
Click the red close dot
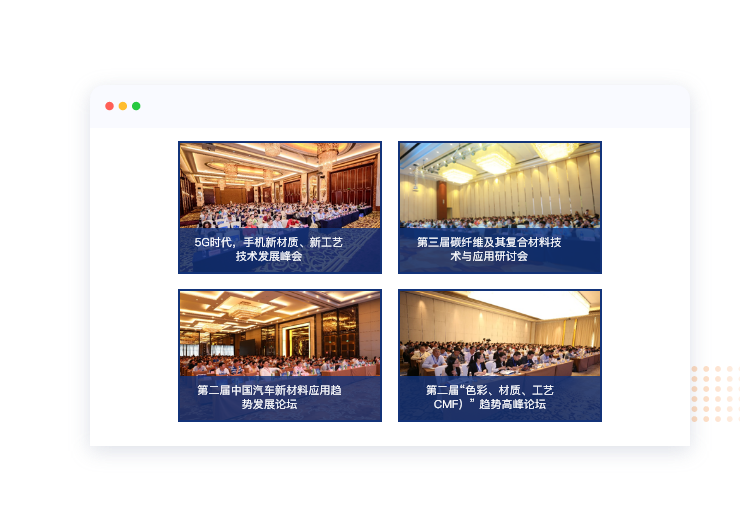pos(109,106)
